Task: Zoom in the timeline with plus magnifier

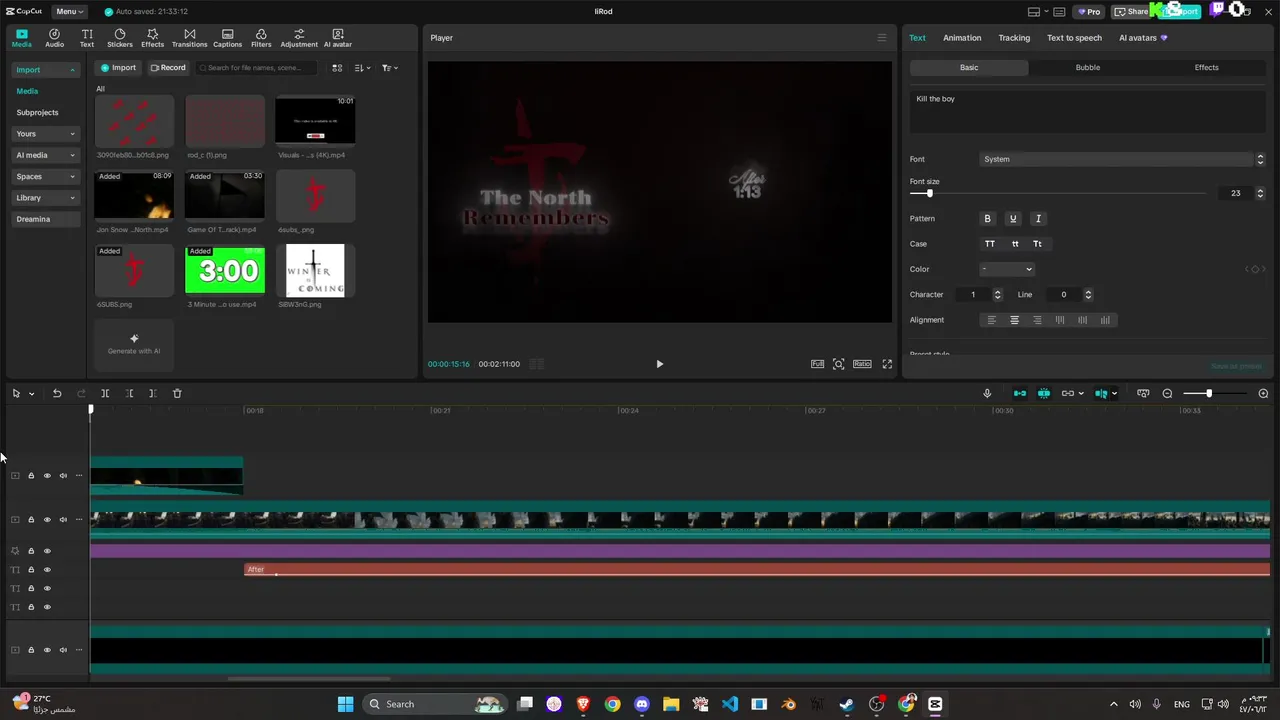Action: point(1263,393)
